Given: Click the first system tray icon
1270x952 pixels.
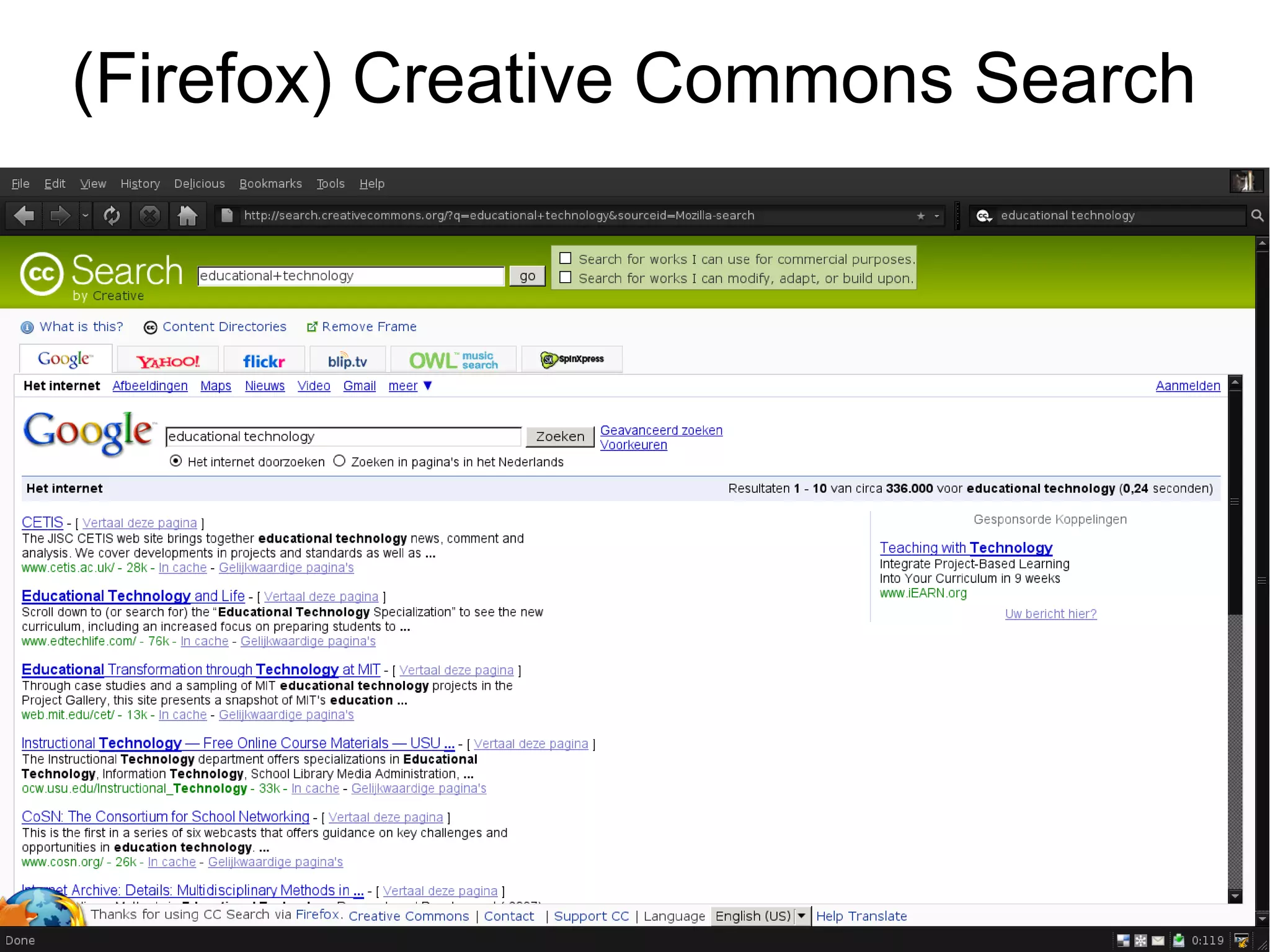Looking at the screenshot, I should click(1123, 941).
